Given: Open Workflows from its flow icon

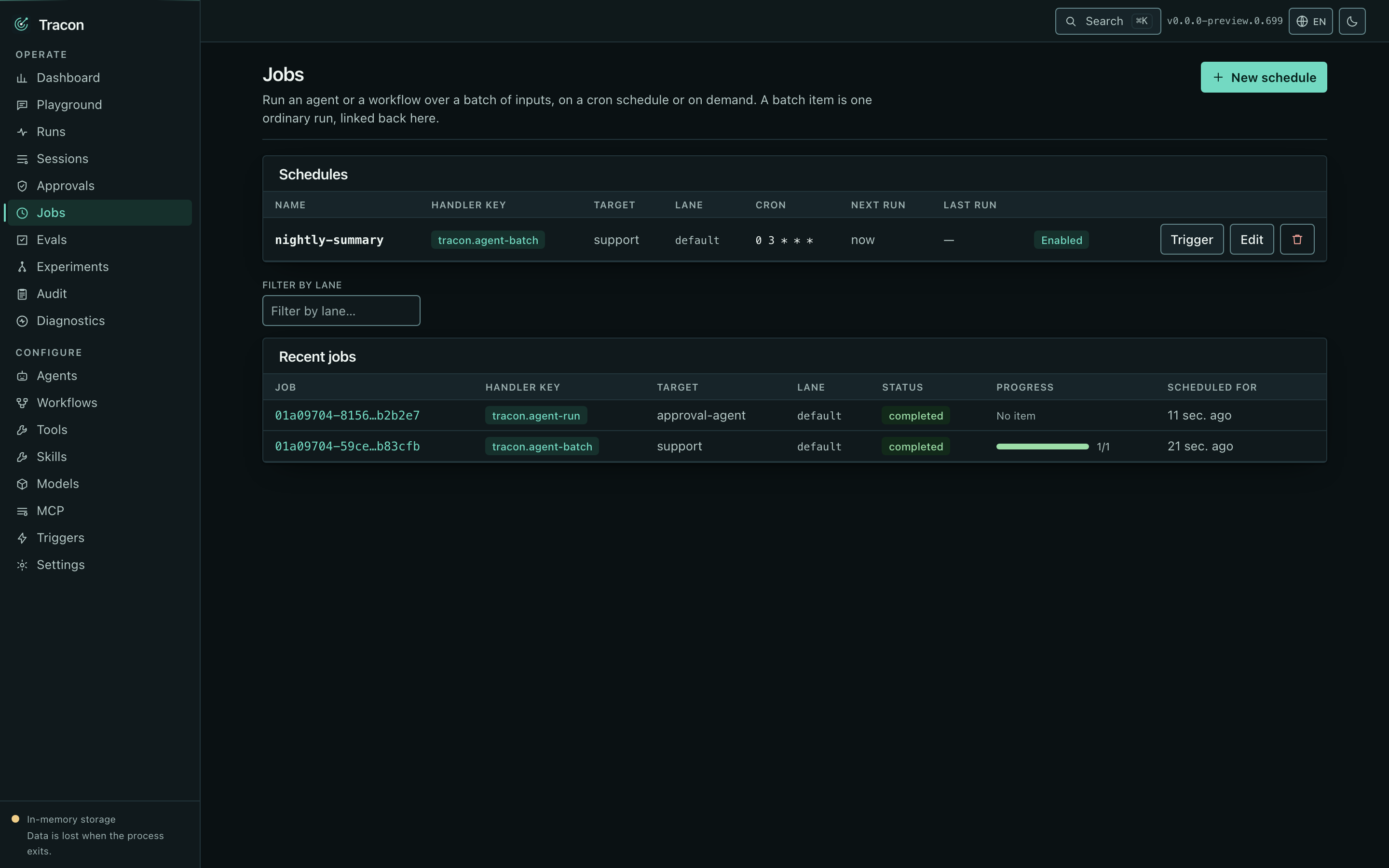Looking at the screenshot, I should (x=22, y=403).
